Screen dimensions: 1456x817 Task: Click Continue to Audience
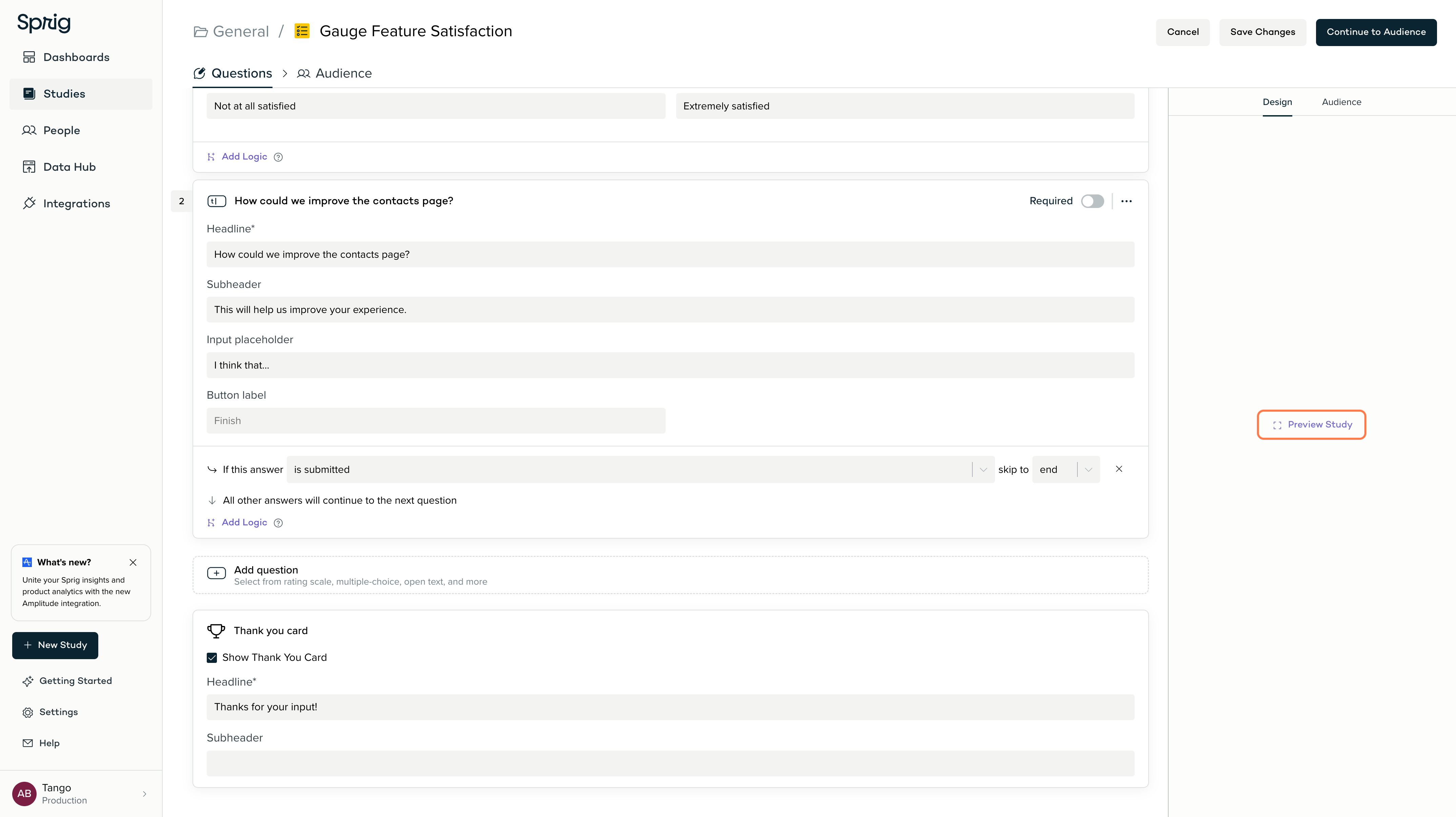pos(1376,32)
